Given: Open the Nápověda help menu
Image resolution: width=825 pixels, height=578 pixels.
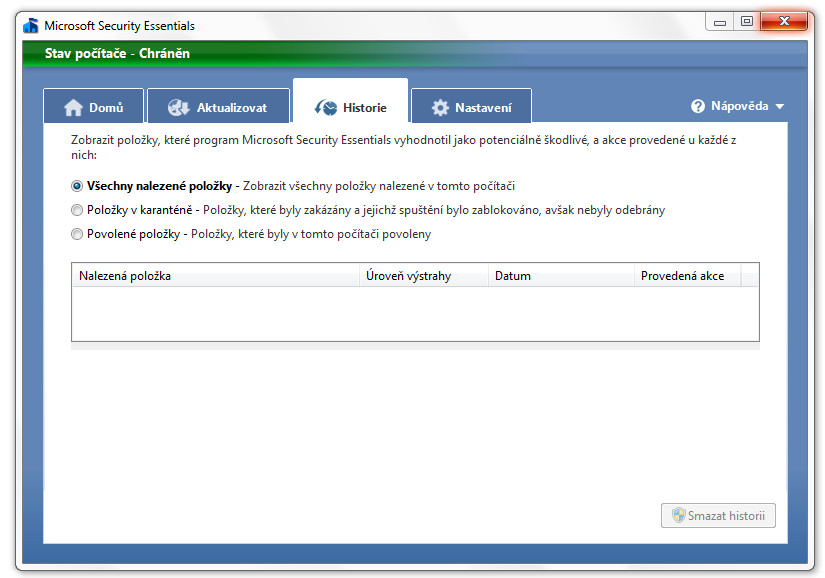Looking at the screenshot, I should click(738, 106).
